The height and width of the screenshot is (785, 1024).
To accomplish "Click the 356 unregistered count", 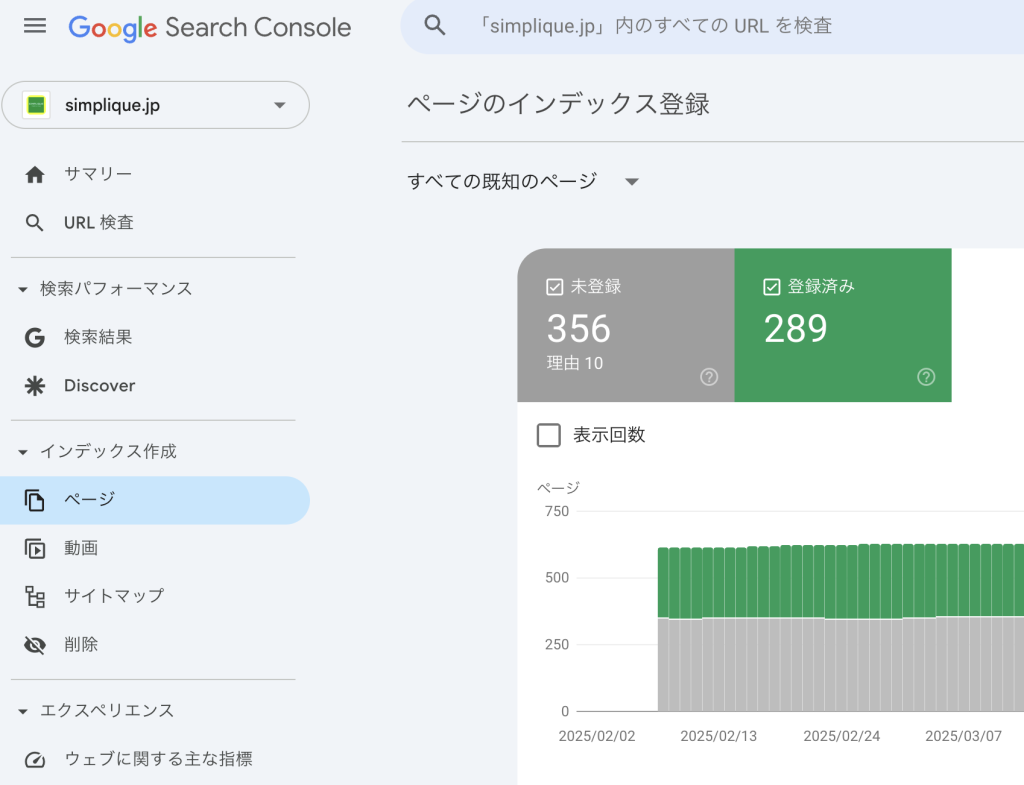I will point(579,328).
